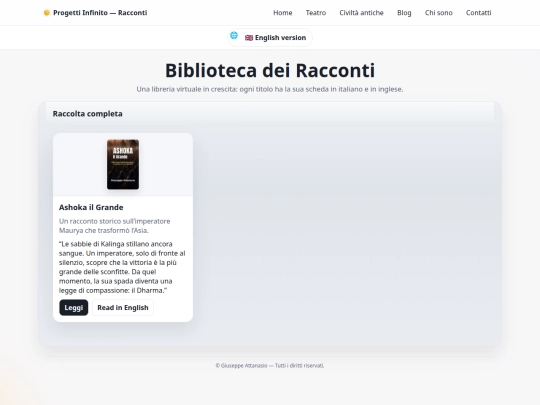Click the 'Una libreria virtuale in crescita' subtitle
The image size is (540, 405).
(270, 89)
